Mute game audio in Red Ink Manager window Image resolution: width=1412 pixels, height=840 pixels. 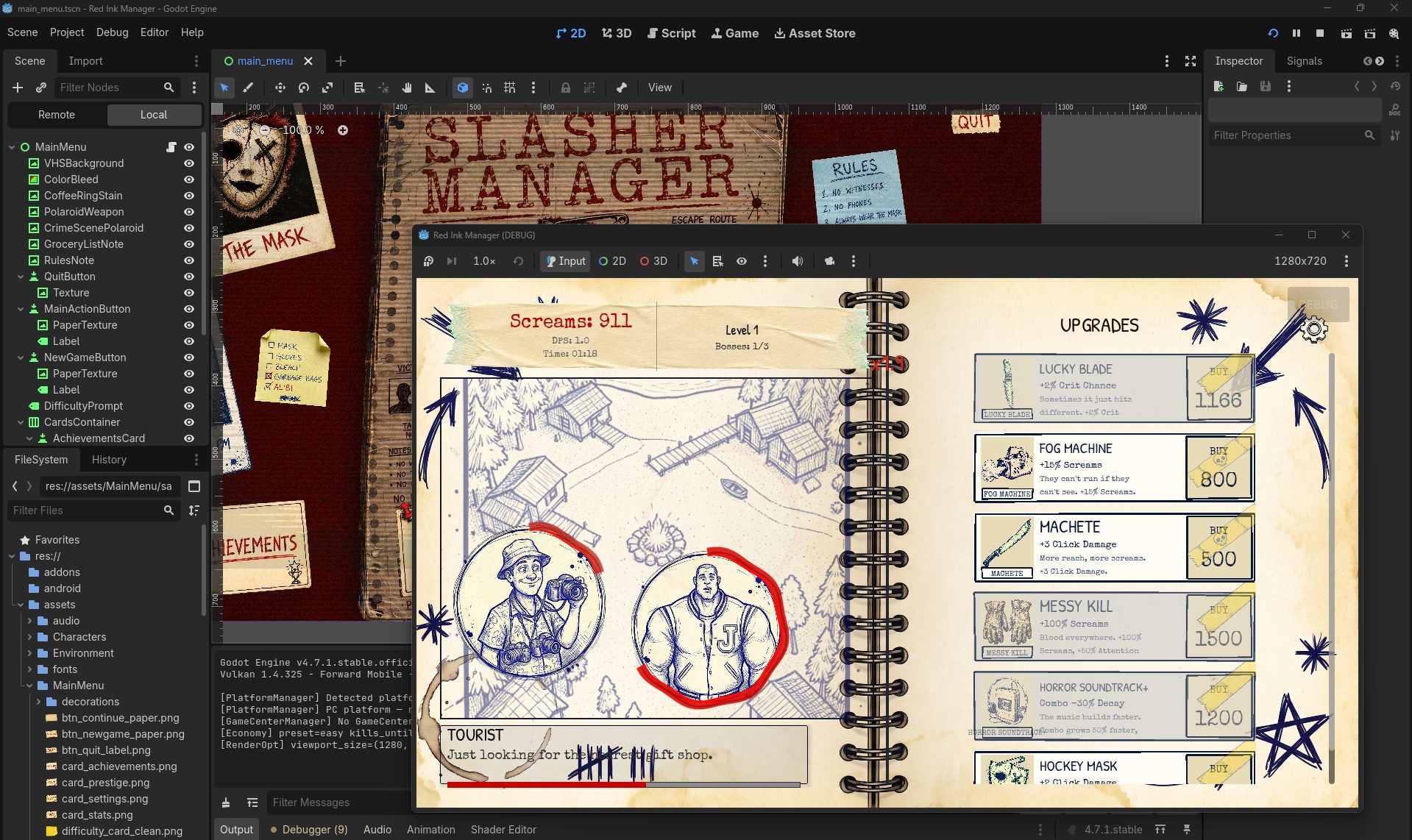pos(798,261)
